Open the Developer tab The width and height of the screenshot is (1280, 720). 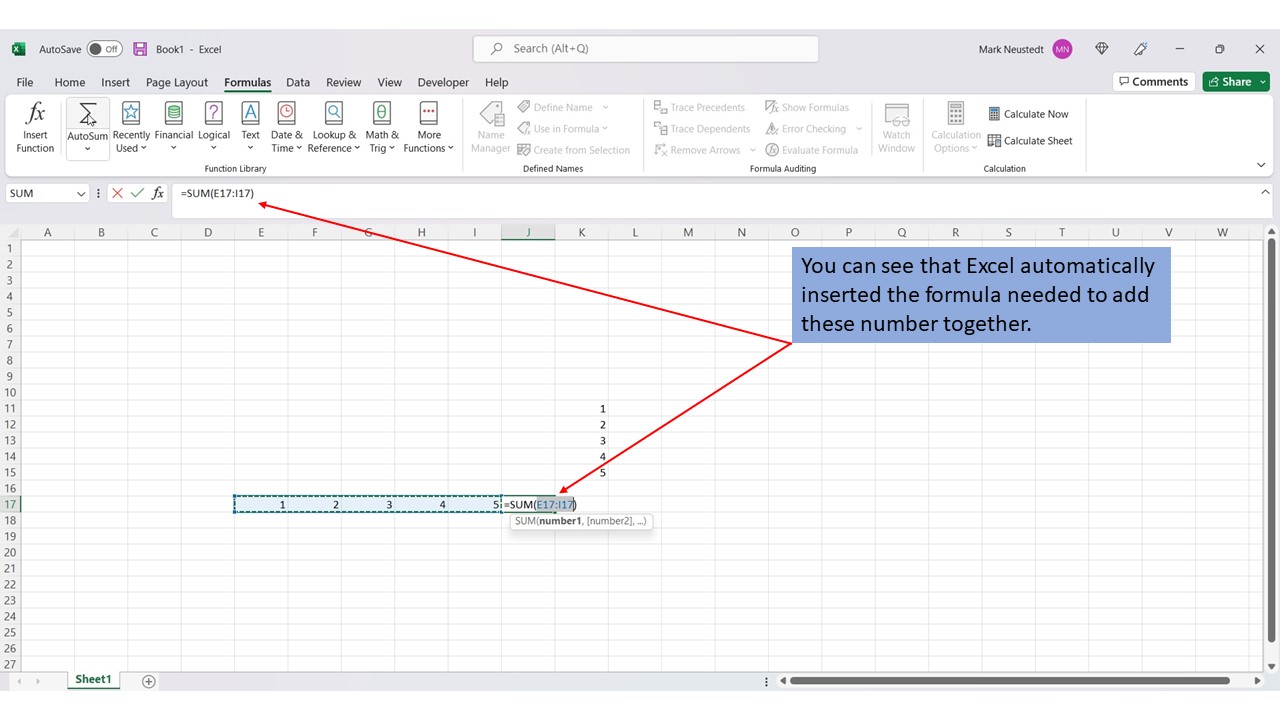coord(443,82)
